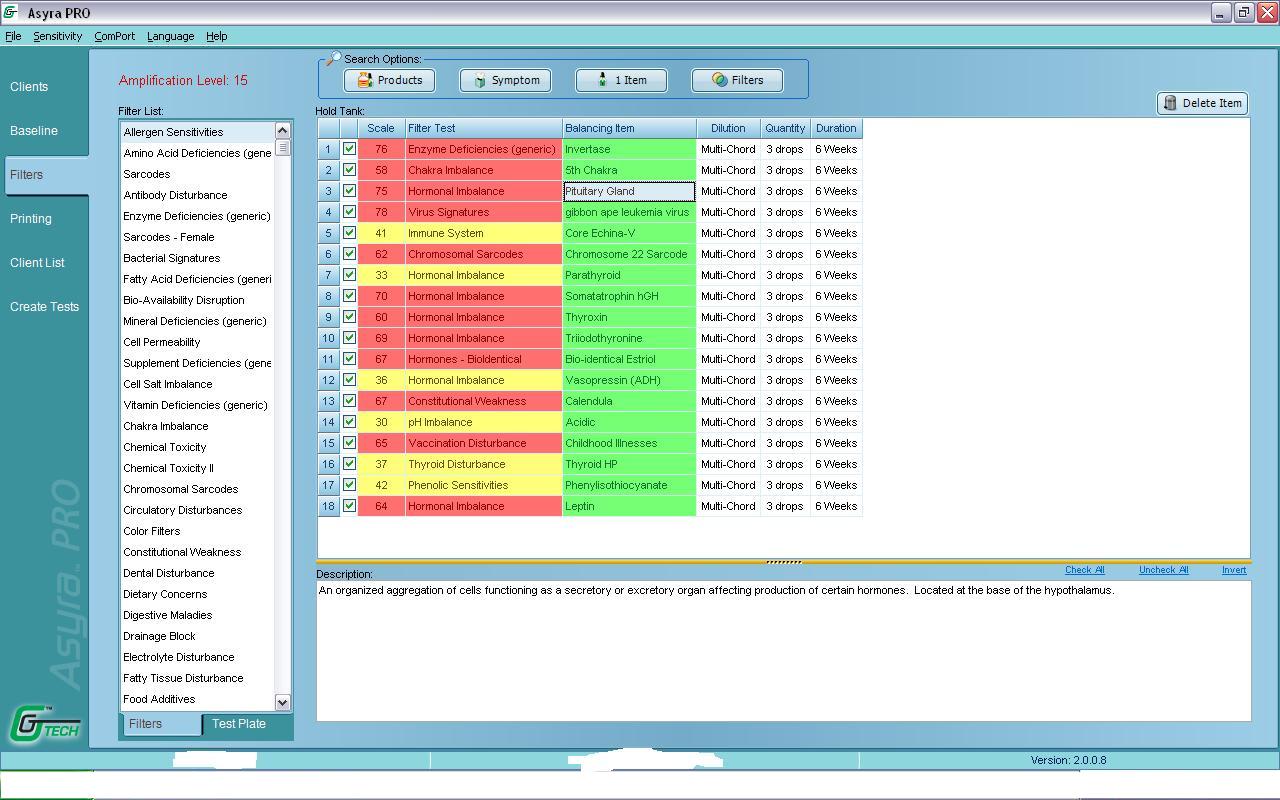Open the Sensitivity menu
Screen dimensions: 1280x800
[57, 36]
